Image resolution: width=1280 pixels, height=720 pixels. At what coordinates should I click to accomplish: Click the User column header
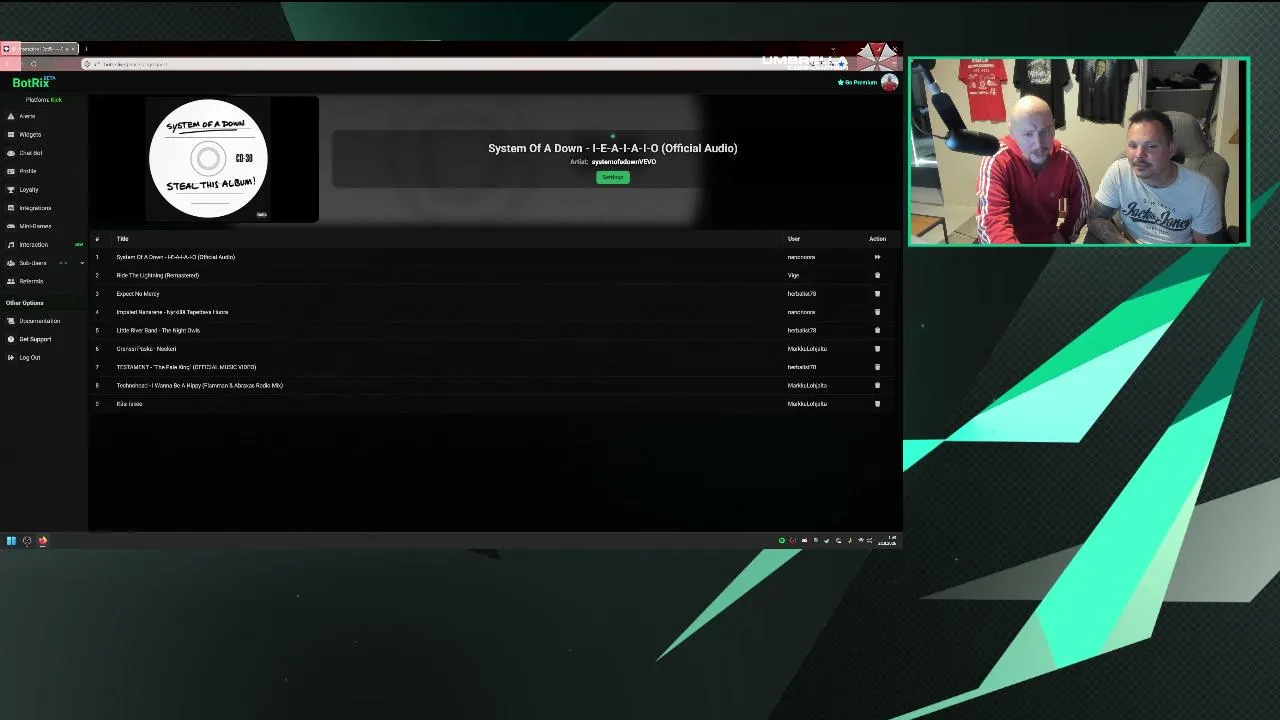794,239
